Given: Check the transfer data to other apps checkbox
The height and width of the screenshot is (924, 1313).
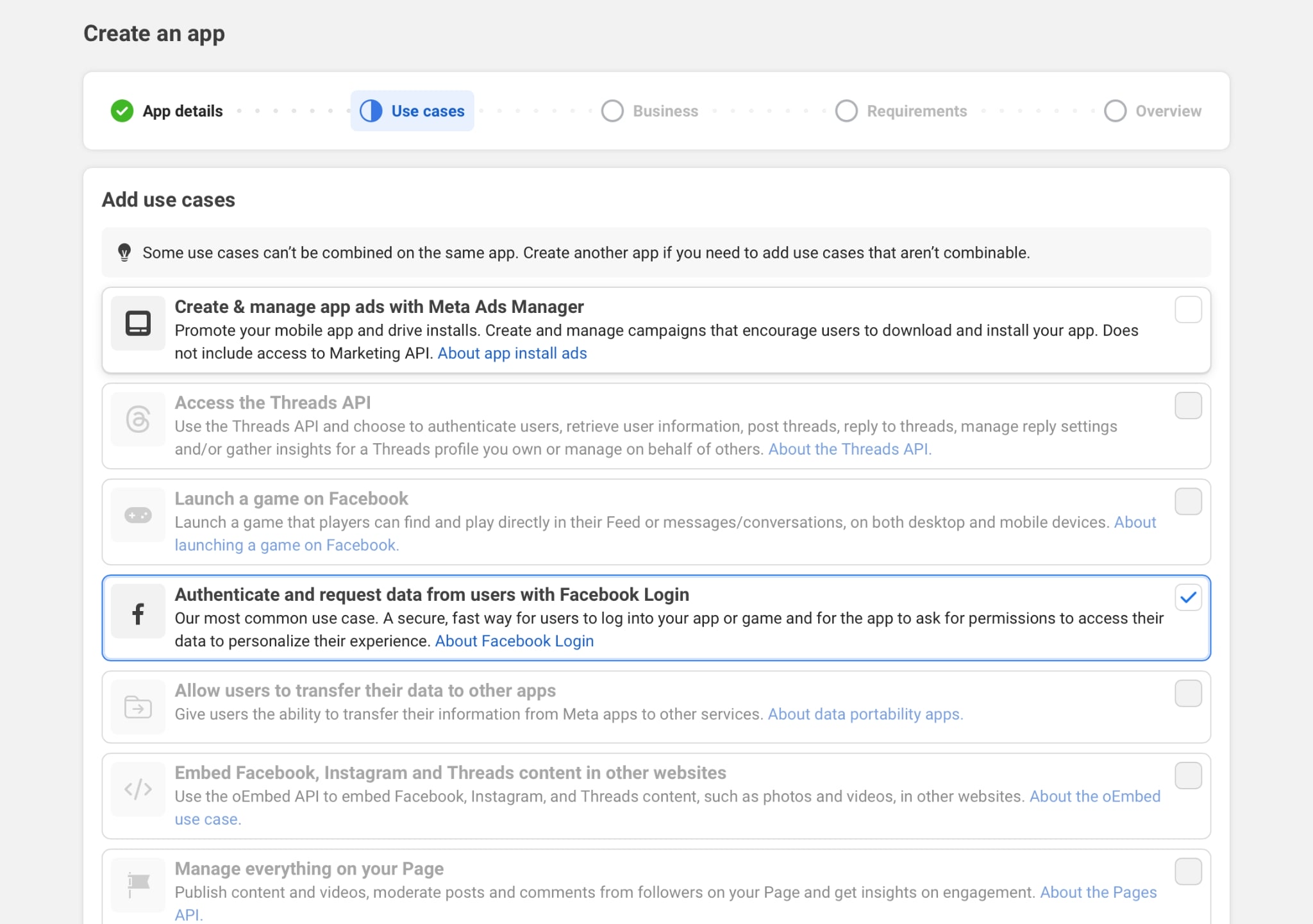Looking at the screenshot, I should 1188,693.
